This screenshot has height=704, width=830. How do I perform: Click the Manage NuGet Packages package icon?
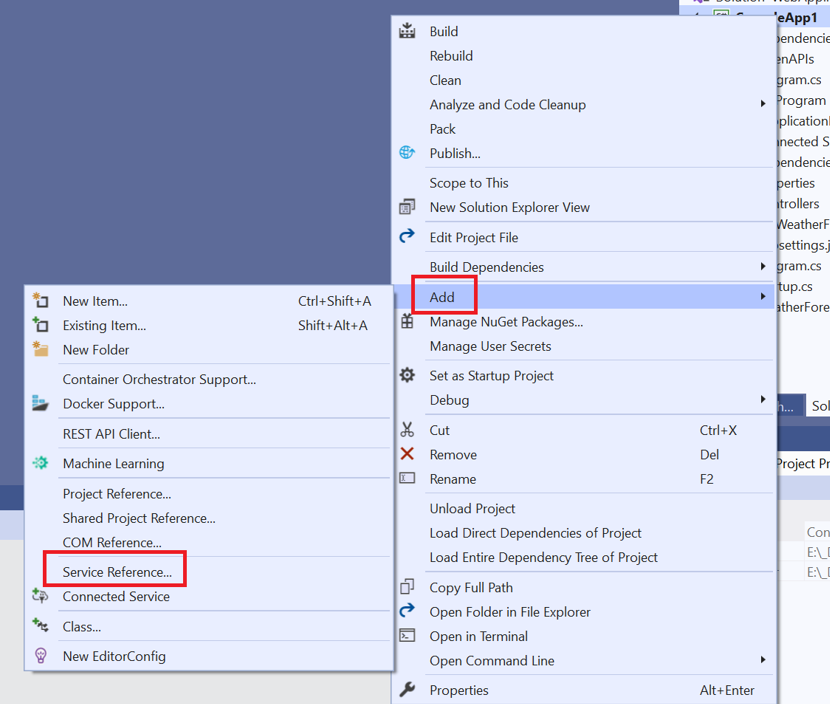tap(407, 322)
